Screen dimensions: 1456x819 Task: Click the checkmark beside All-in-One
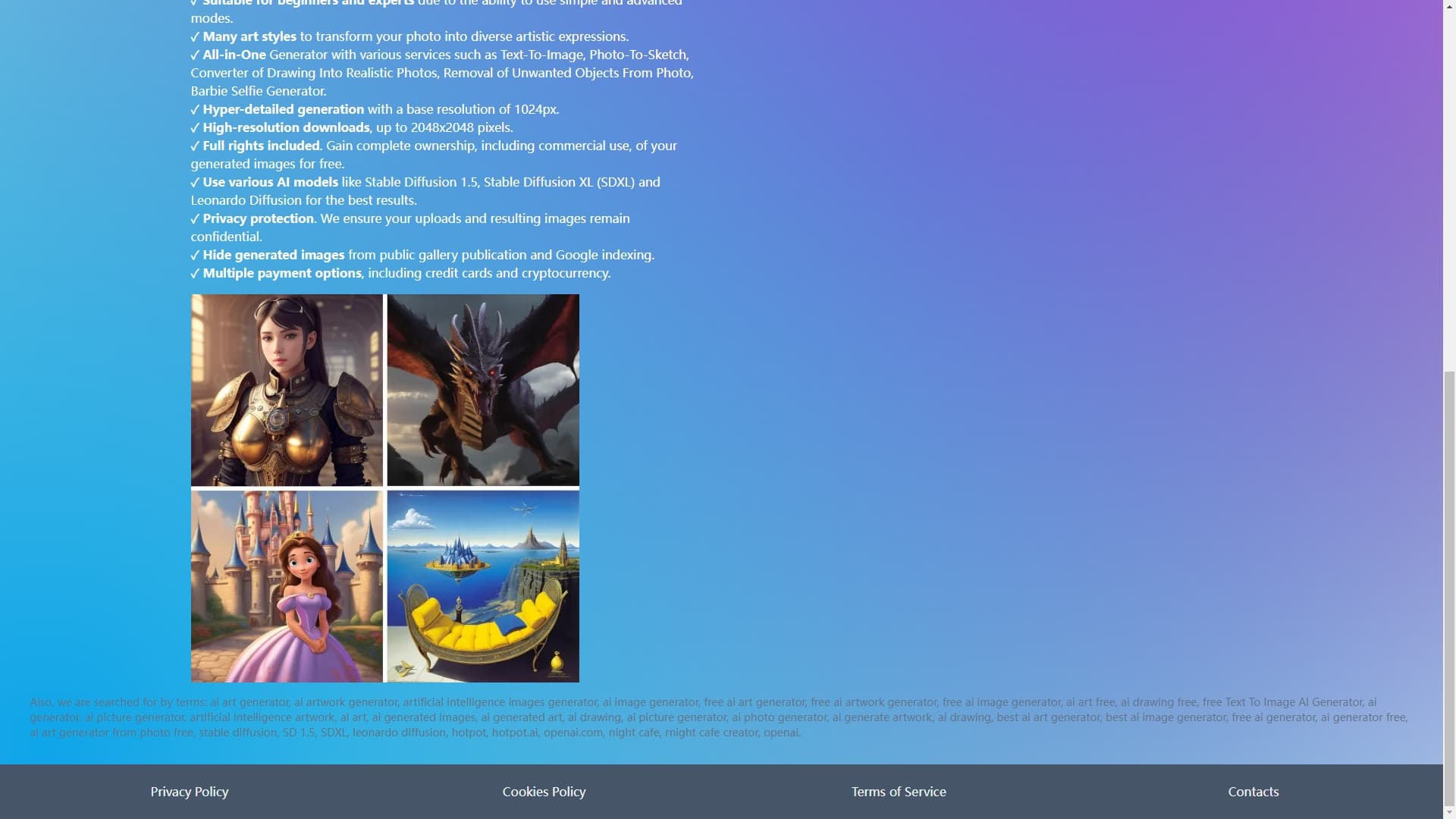195,55
